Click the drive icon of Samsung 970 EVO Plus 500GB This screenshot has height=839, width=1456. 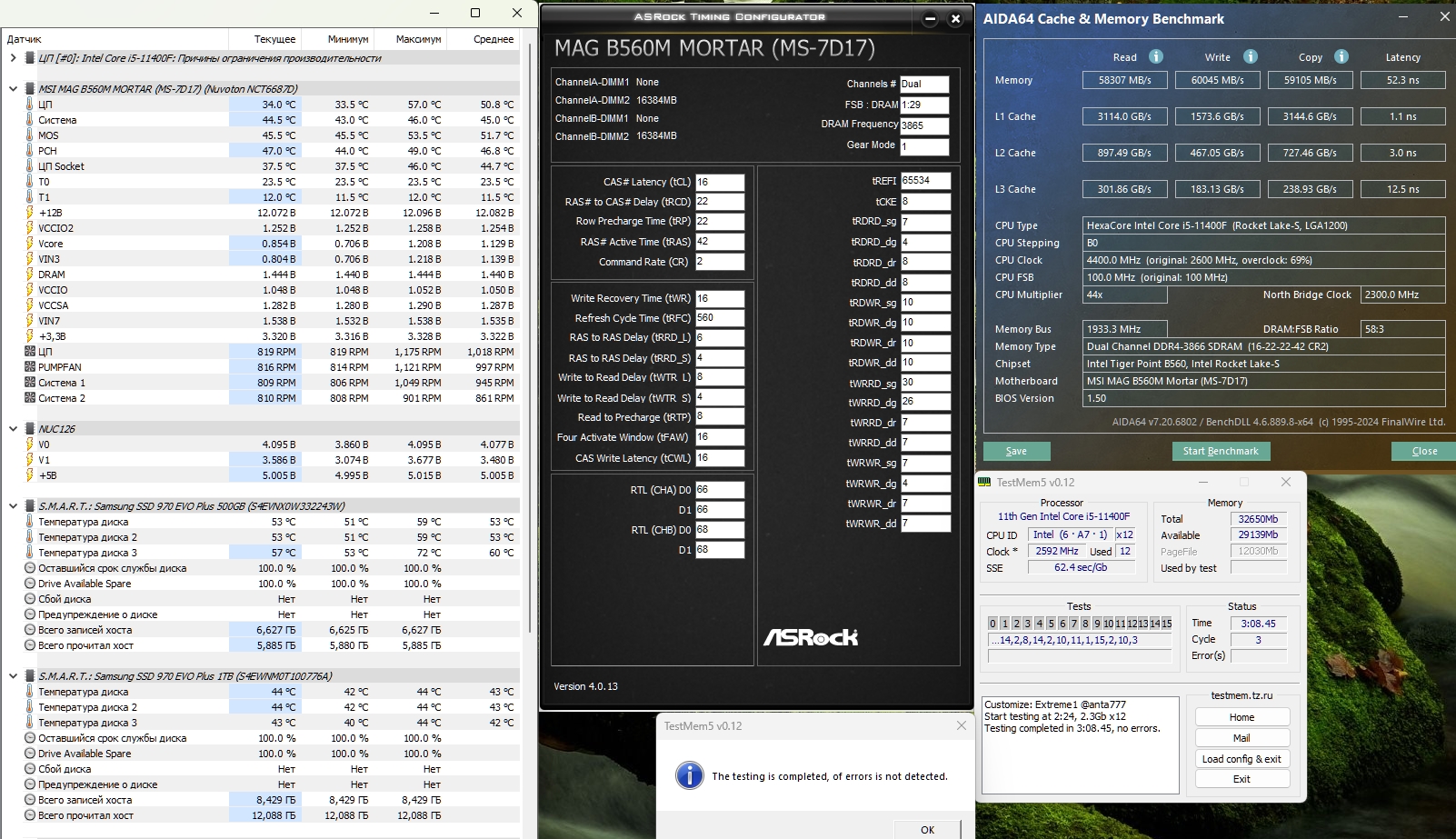coord(30,506)
